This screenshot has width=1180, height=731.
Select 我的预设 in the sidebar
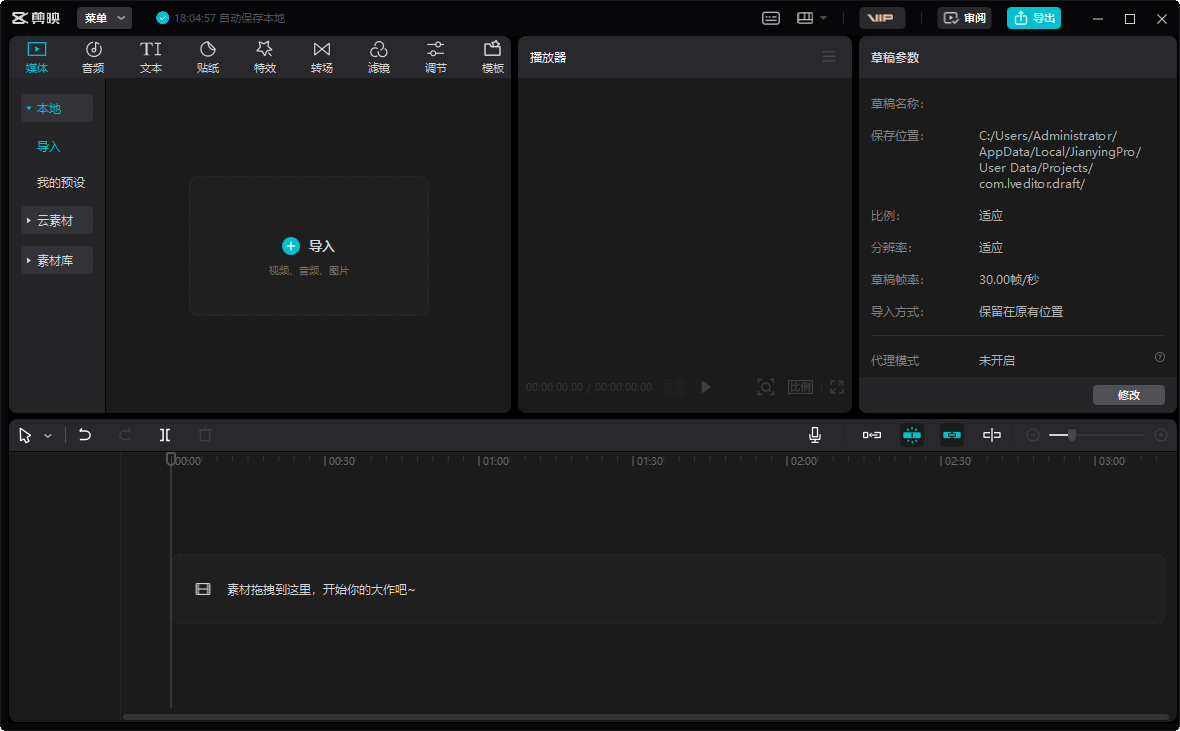pyautogui.click(x=61, y=183)
